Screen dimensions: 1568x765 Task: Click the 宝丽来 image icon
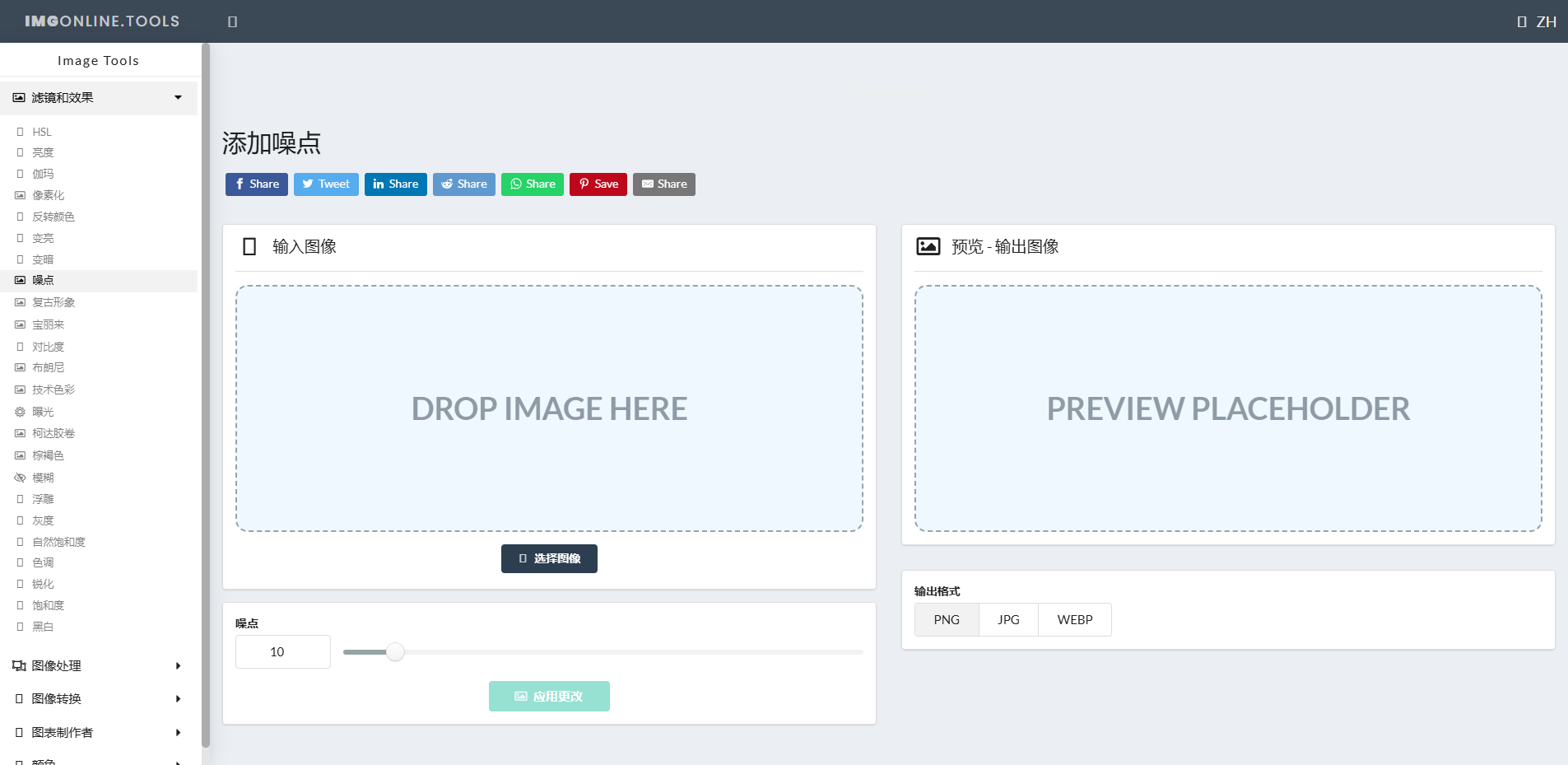[20, 324]
